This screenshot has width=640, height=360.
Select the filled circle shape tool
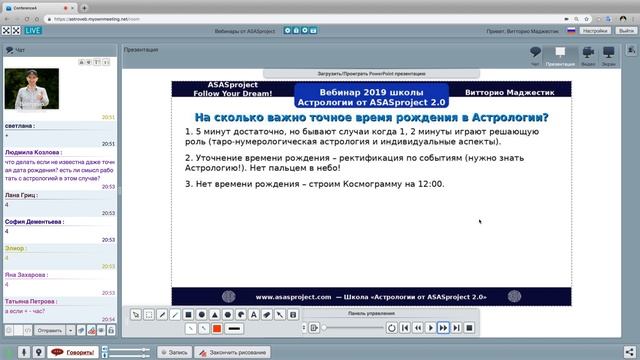point(201,315)
